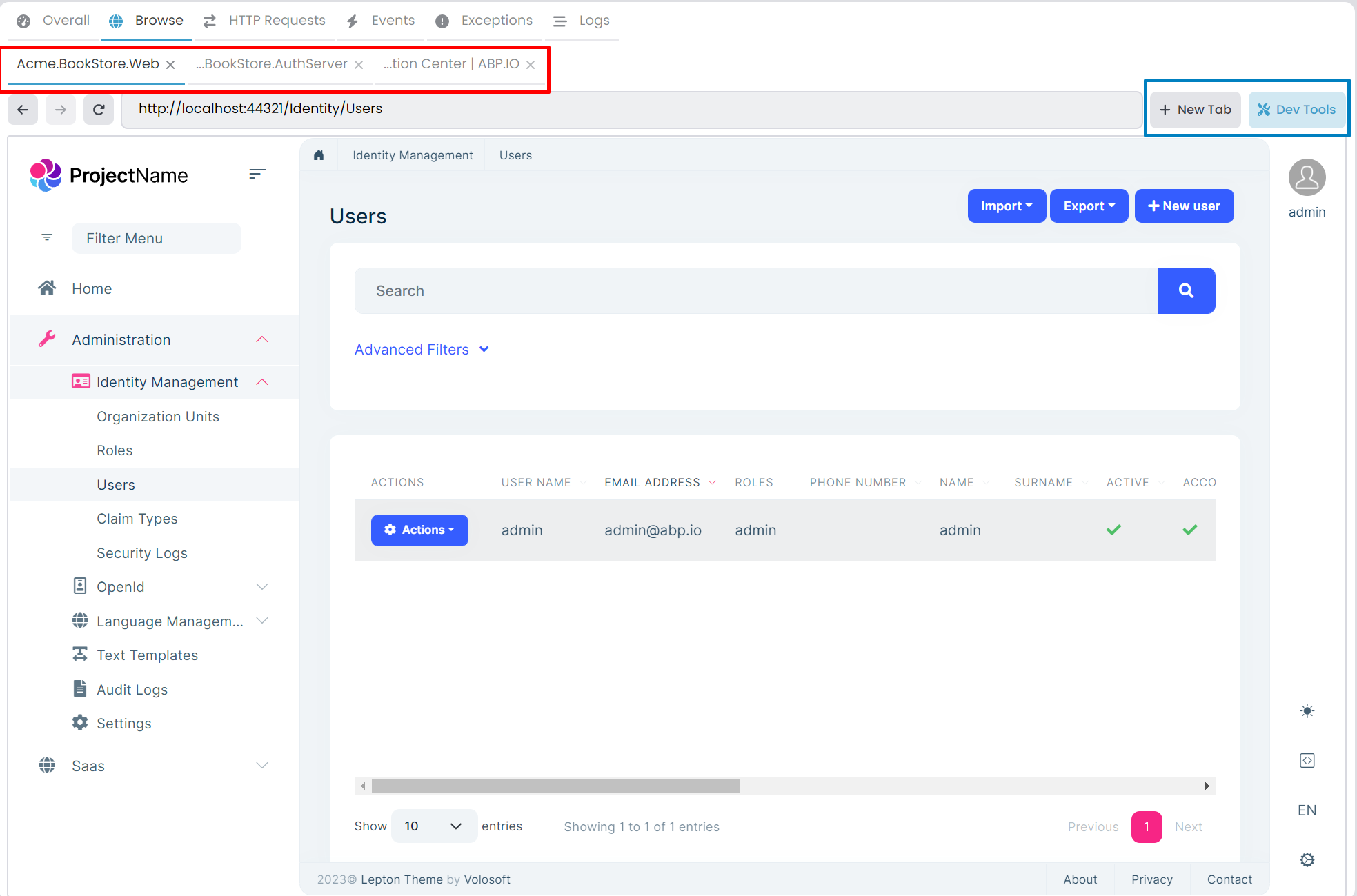The width and height of the screenshot is (1357, 896).
Task: Open the Show entries count dropdown
Action: coord(433,826)
